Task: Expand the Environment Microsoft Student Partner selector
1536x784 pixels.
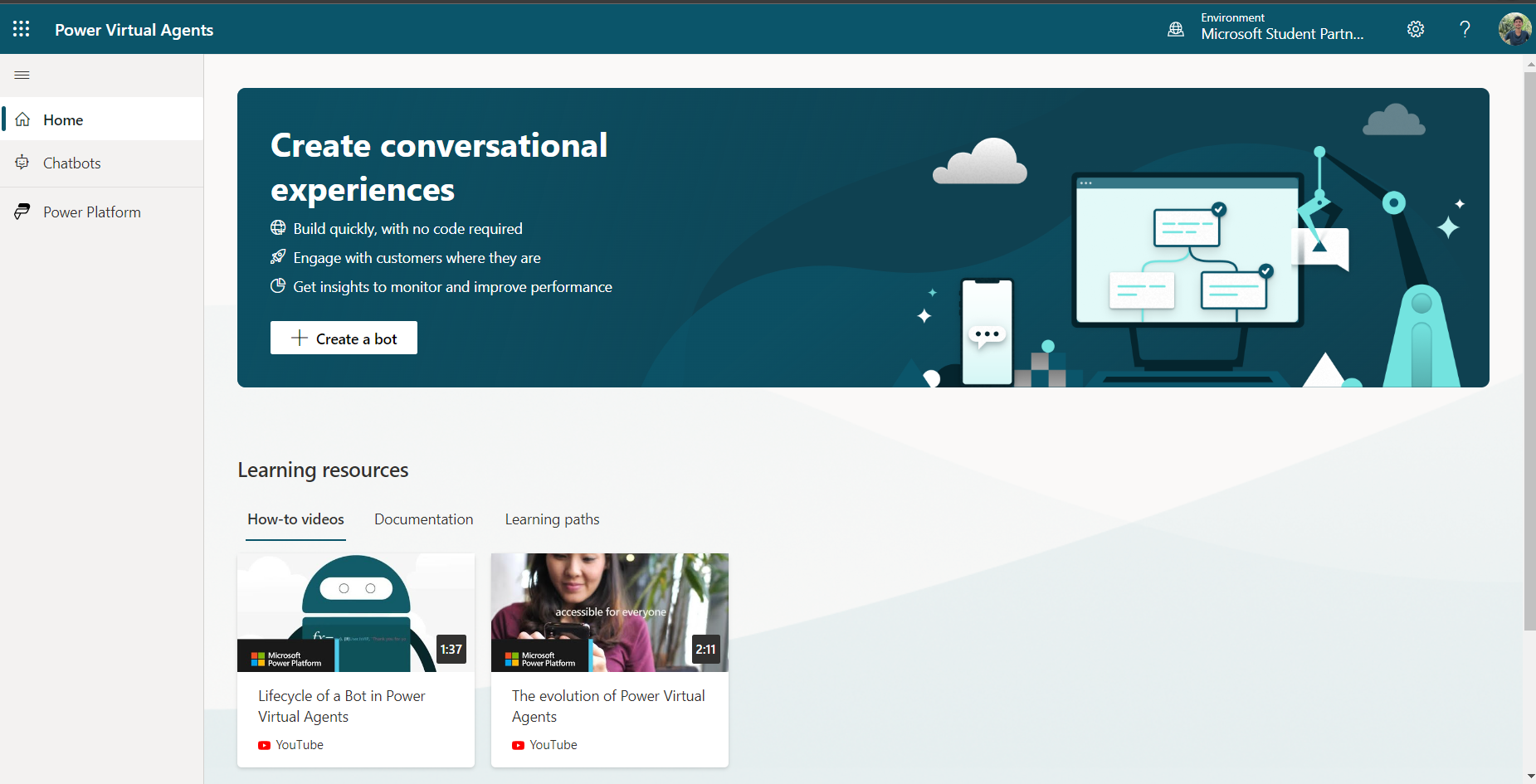Action: (x=1281, y=27)
